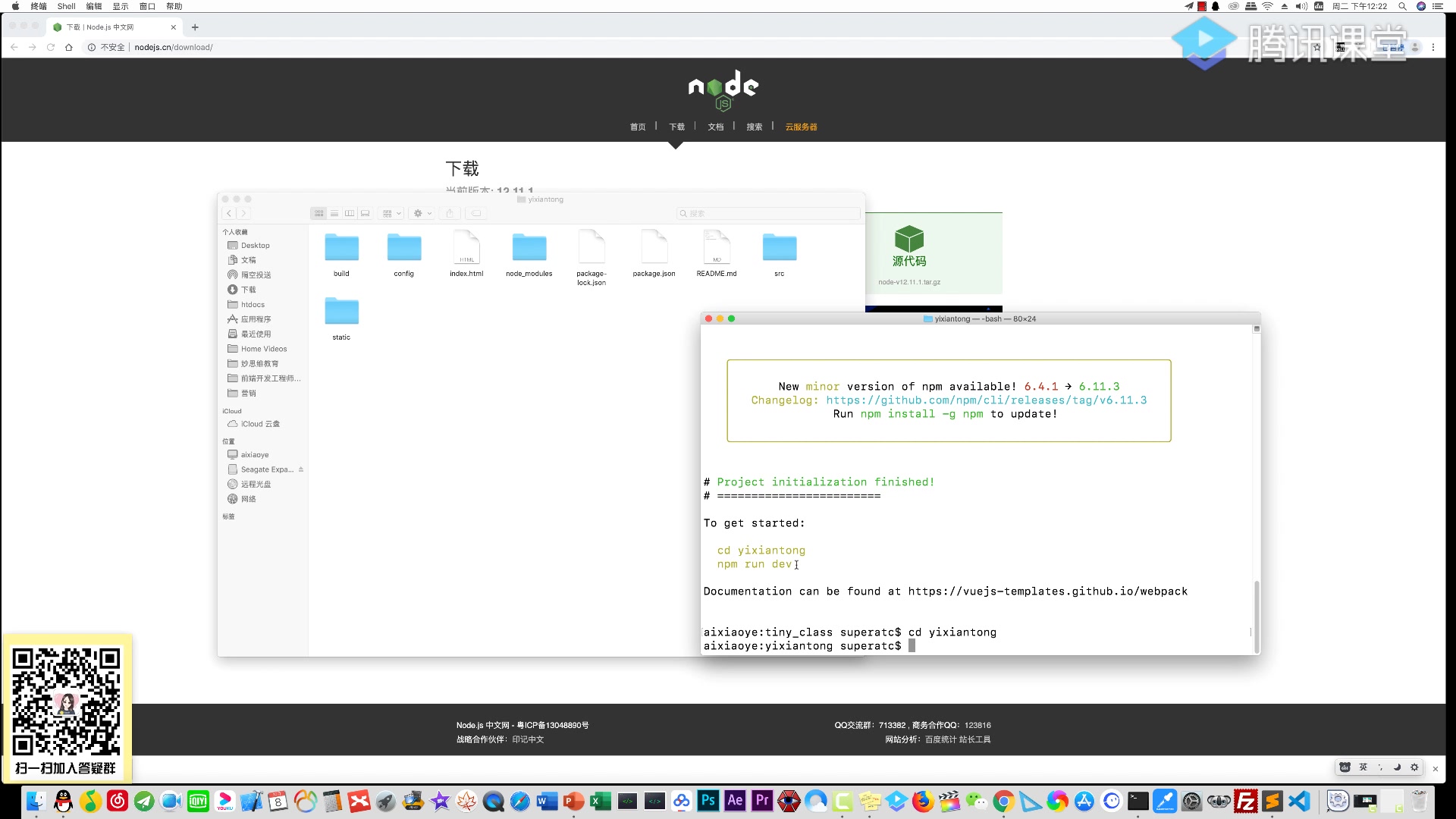The width and height of the screenshot is (1456, 819).
Task: Focus the Finder search field
Action: (767, 214)
